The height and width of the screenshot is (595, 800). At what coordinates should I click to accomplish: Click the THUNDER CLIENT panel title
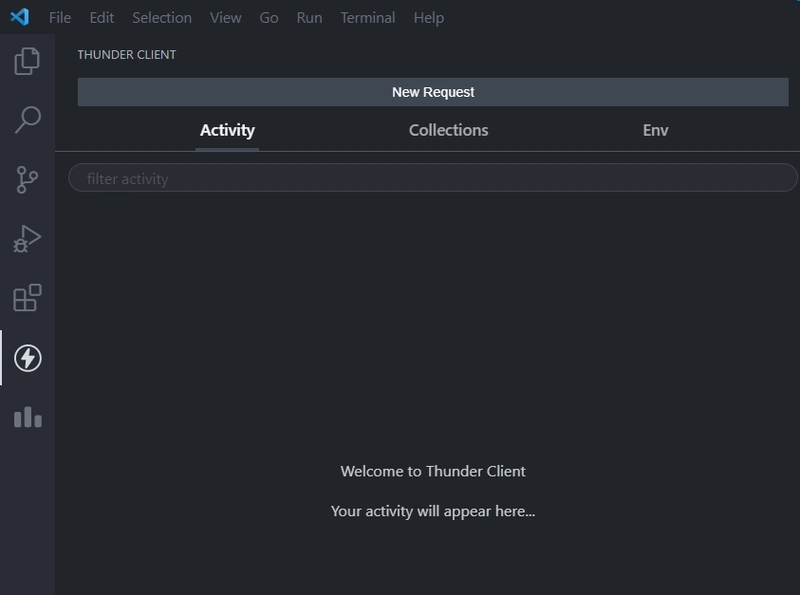coord(127,55)
